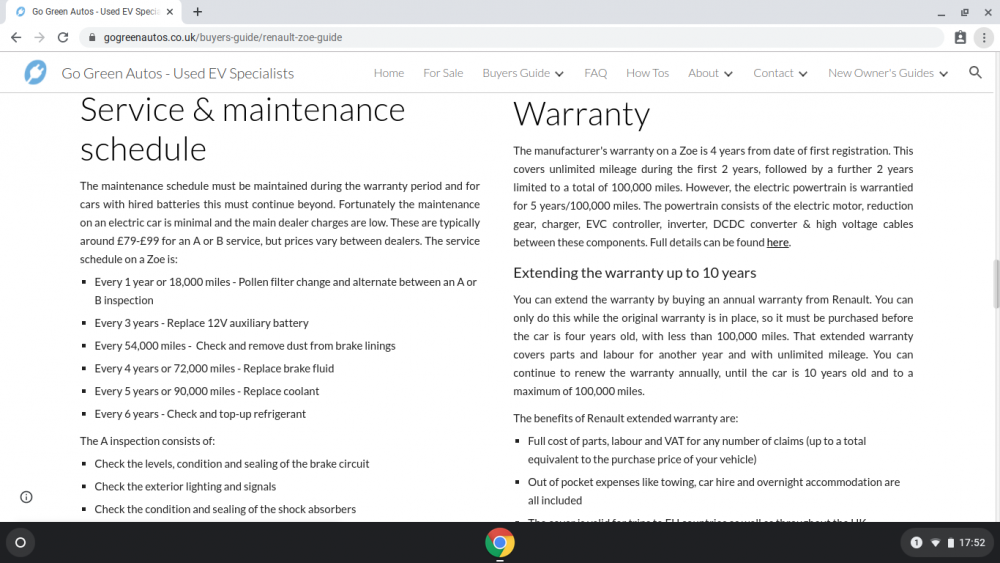Expand the Contact dropdown menu
The width and height of the screenshot is (1000, 563).
[x=781, y=73]
